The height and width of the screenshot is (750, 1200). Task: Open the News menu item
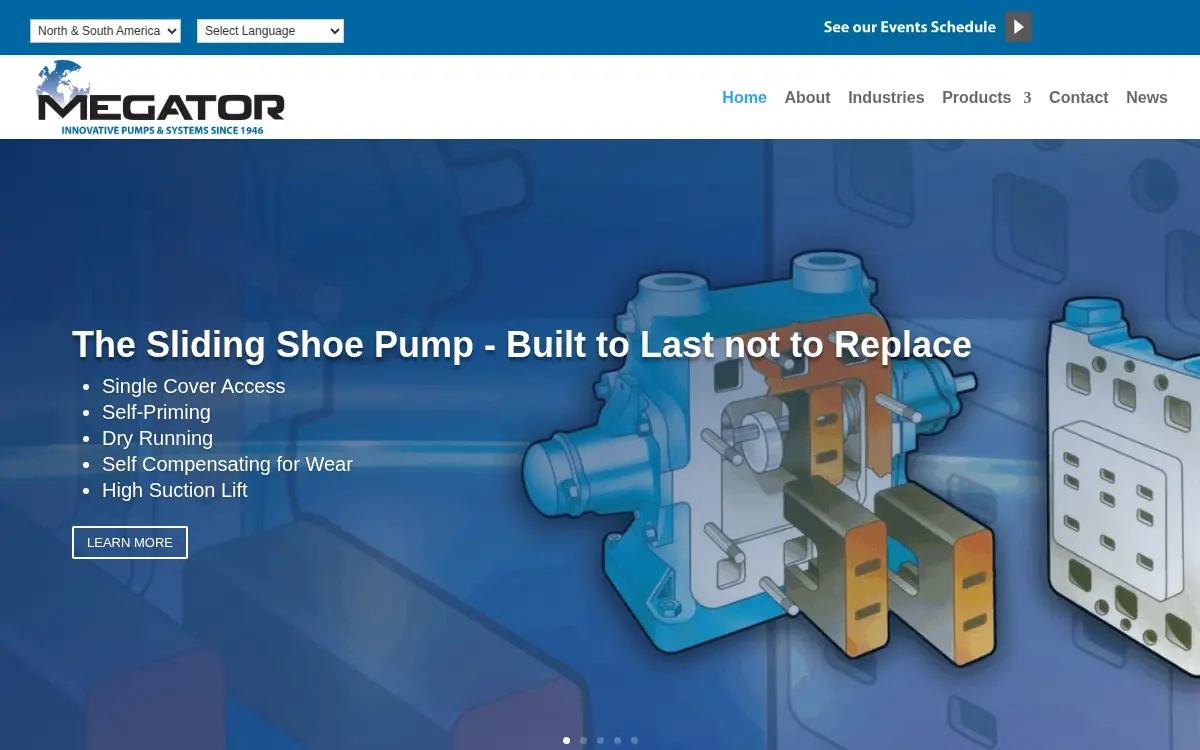coord(1147,97)
